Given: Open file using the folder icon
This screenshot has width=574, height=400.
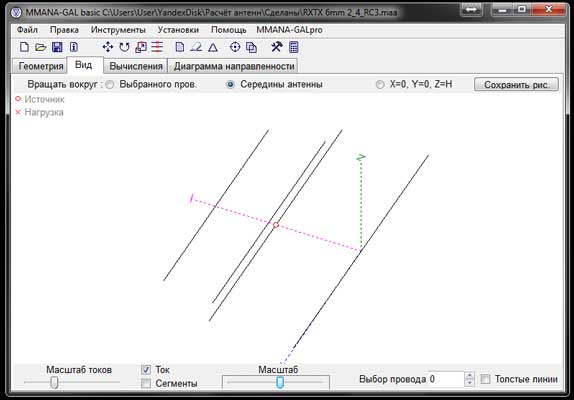Looking at the screenshot, I should [x=41, y=47].
